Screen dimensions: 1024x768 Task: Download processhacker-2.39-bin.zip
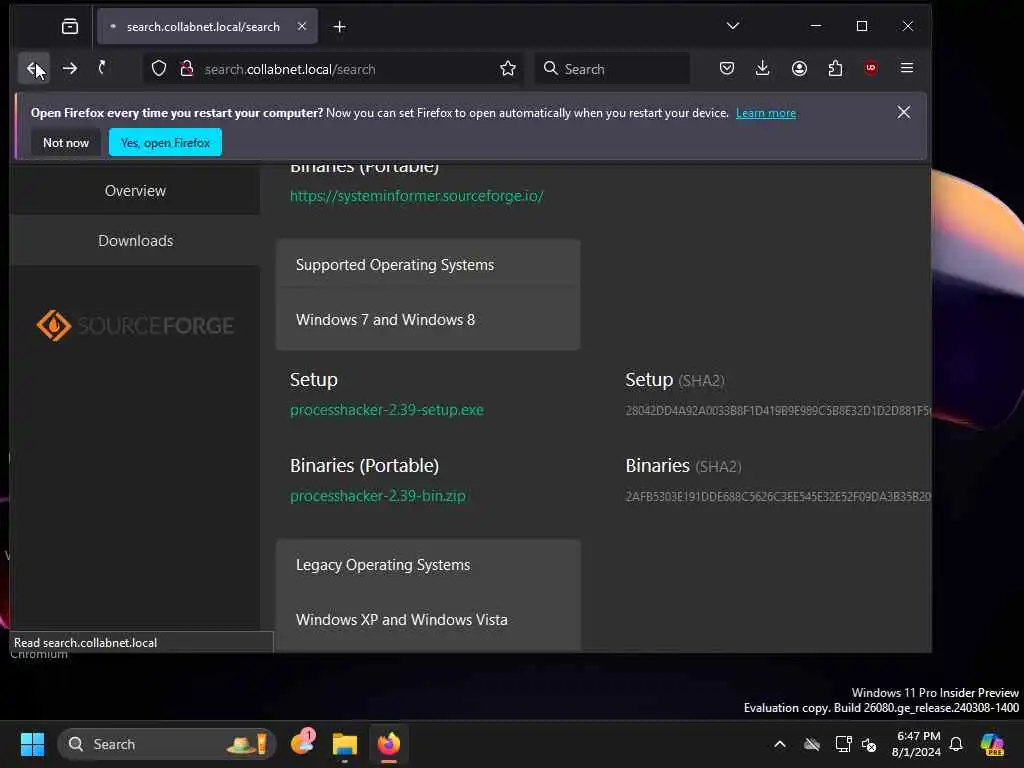click(x=377, y=496)
